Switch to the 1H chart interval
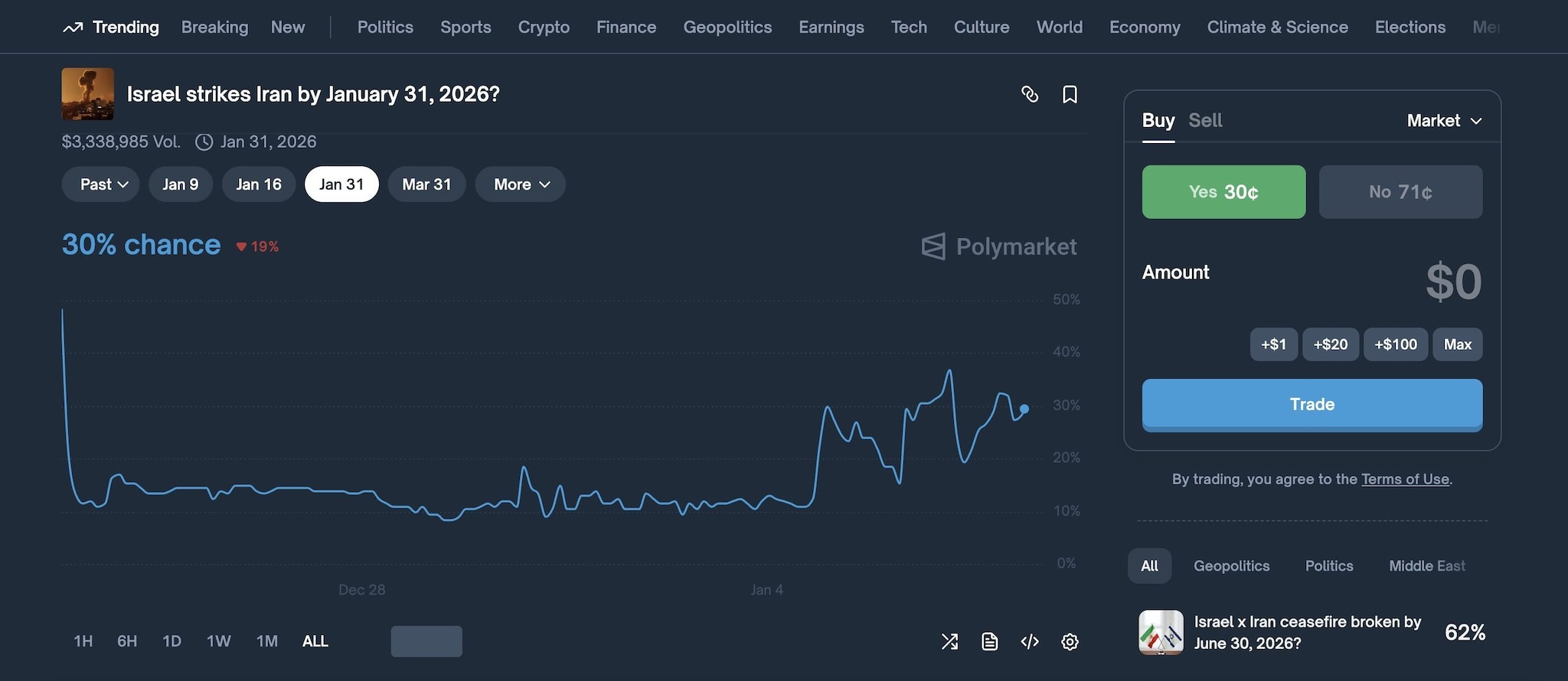 (x=82, y=640)
